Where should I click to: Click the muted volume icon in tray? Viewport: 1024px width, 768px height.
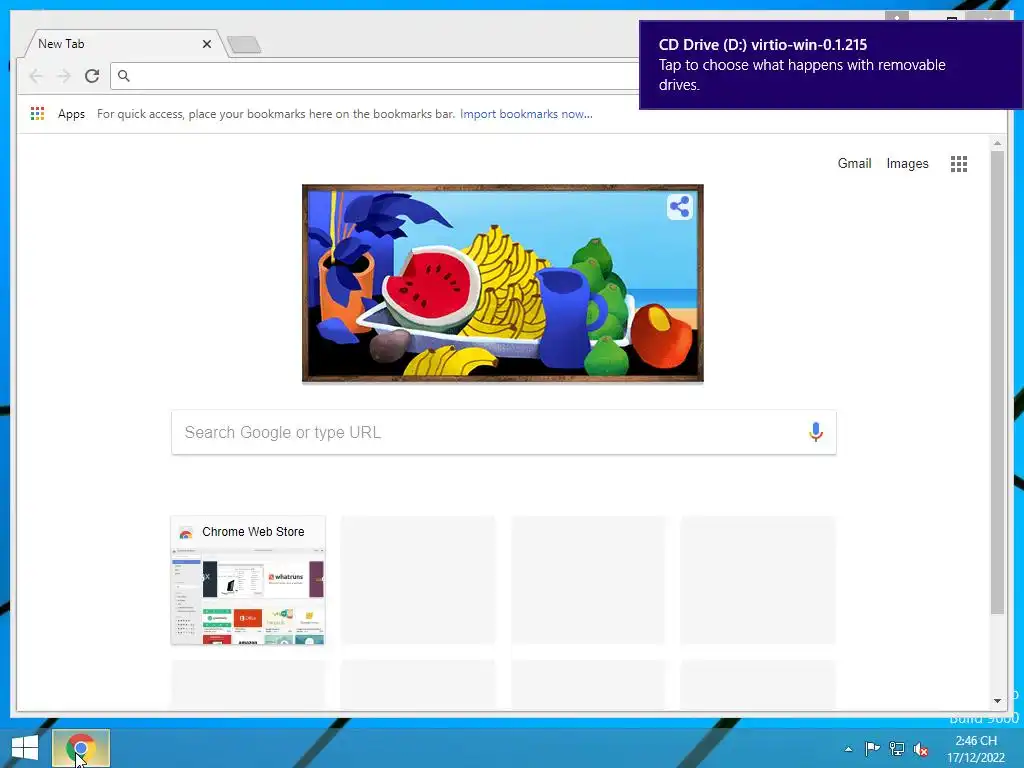coord(921,749)
